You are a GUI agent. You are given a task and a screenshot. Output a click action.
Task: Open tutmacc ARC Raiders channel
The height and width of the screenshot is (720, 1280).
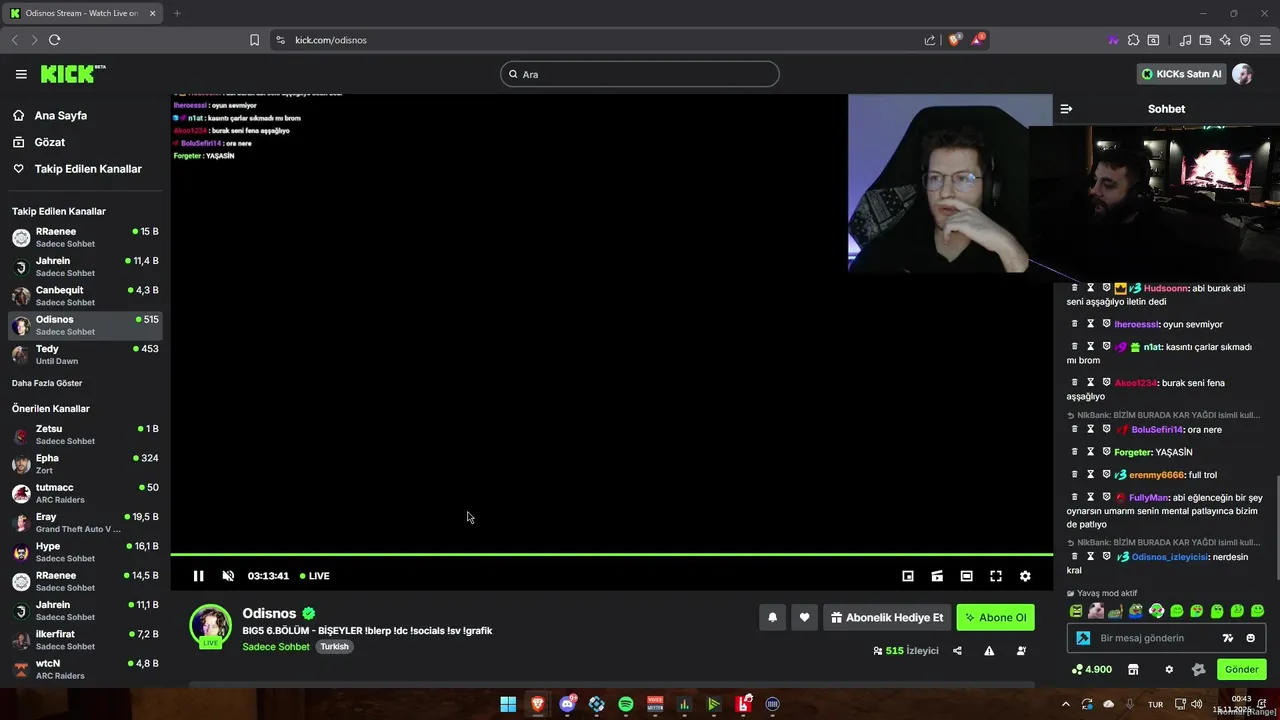(85, 493)
